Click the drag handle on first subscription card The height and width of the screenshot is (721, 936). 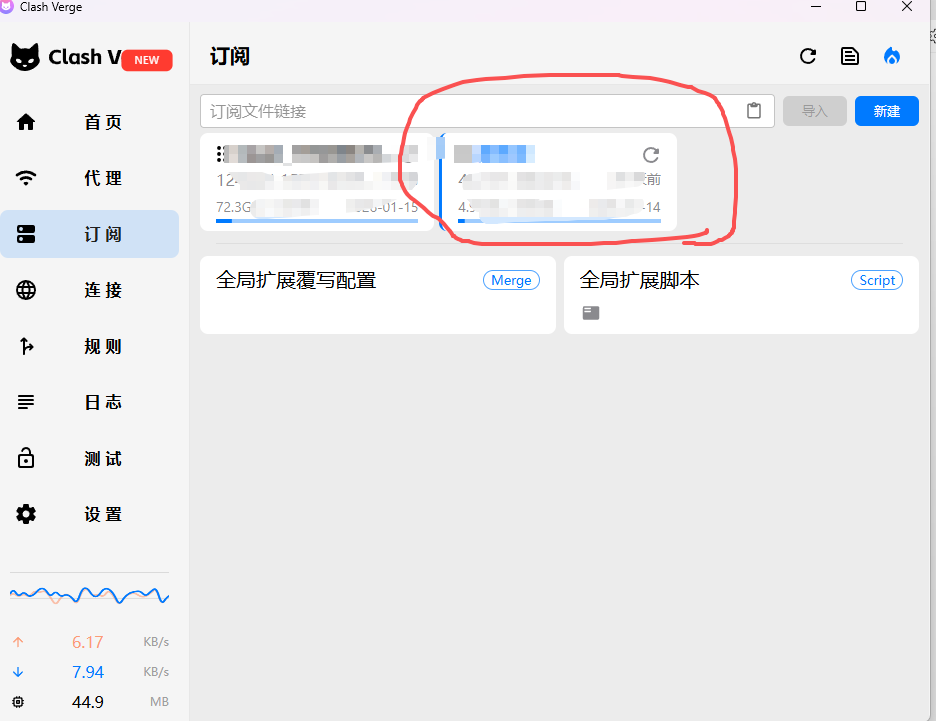219,154
